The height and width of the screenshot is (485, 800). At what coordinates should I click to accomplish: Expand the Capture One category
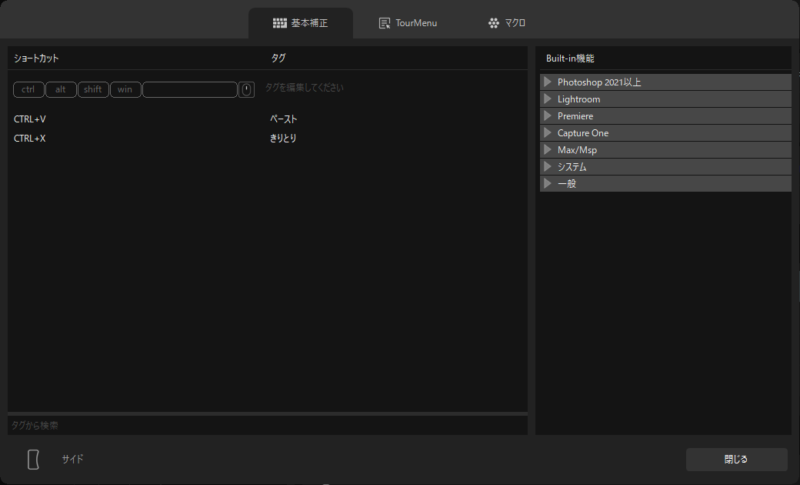coord(547,133)
